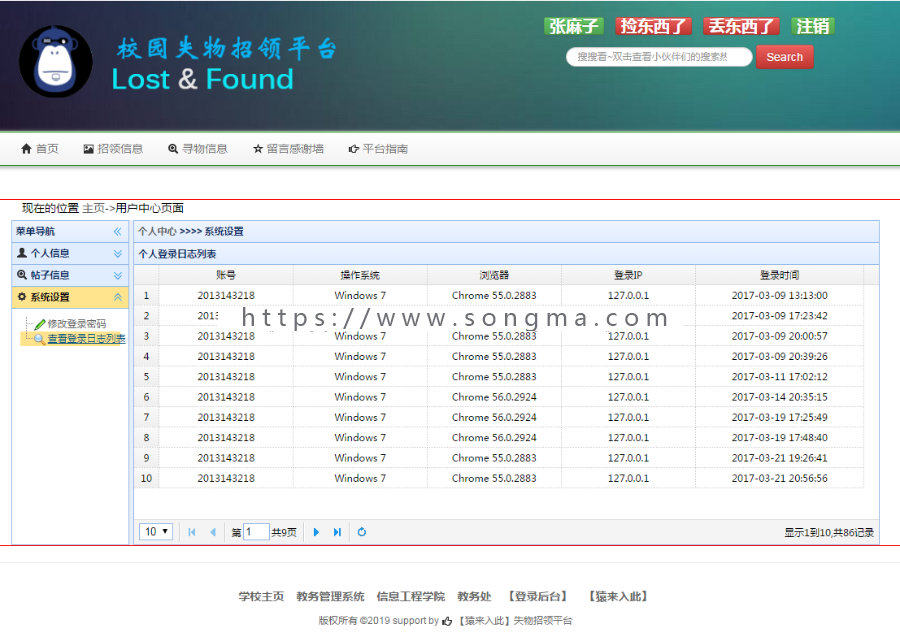The image size is (900, 637).
Task: Select 查看登录日志列表 tree item
Action: [x=86, y=339]
